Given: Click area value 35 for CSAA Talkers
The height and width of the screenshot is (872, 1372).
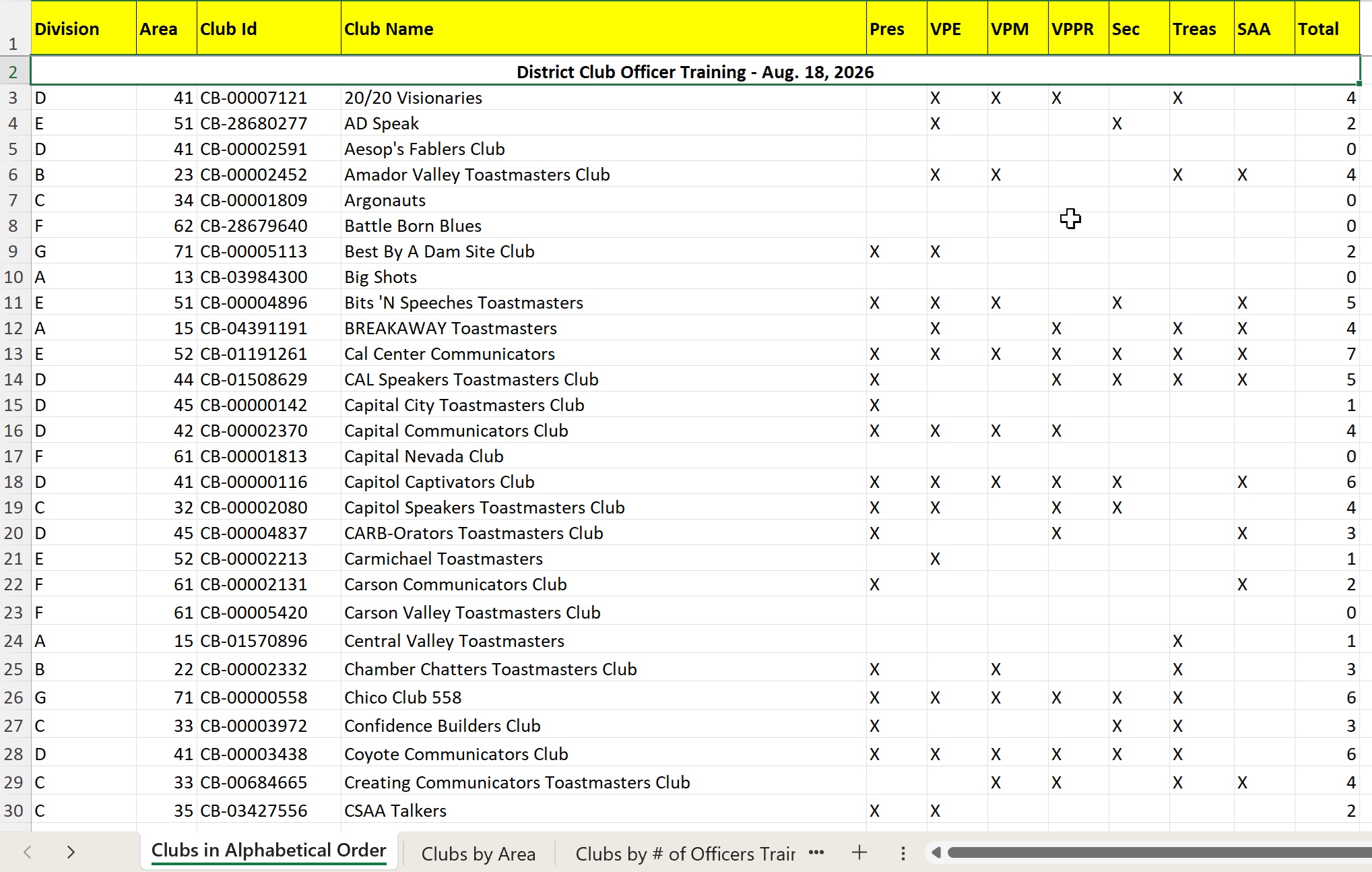Looking at the screenshot, I should tap(183, 811).
